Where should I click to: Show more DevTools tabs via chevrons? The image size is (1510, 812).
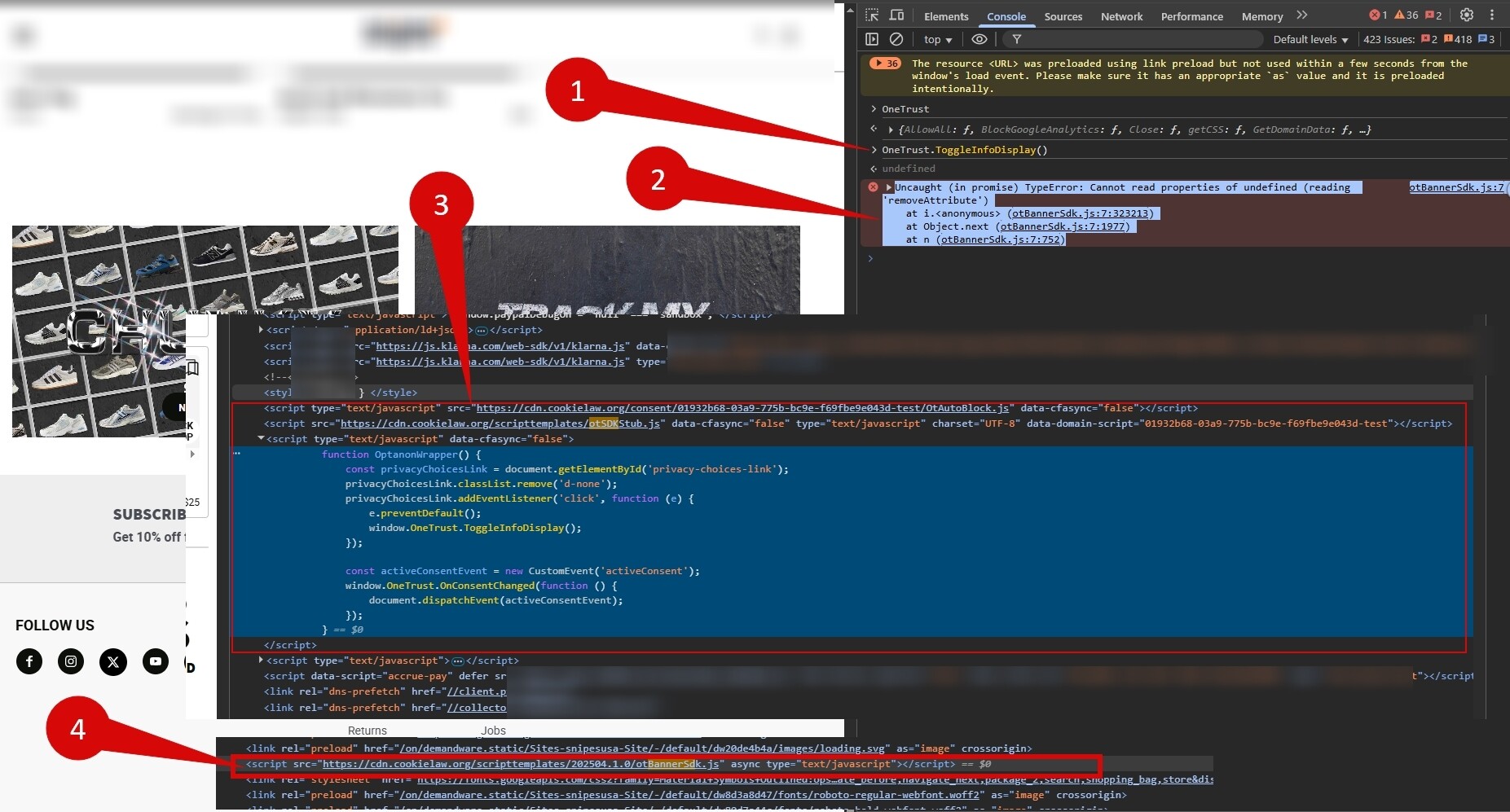tap(1301, 15)
